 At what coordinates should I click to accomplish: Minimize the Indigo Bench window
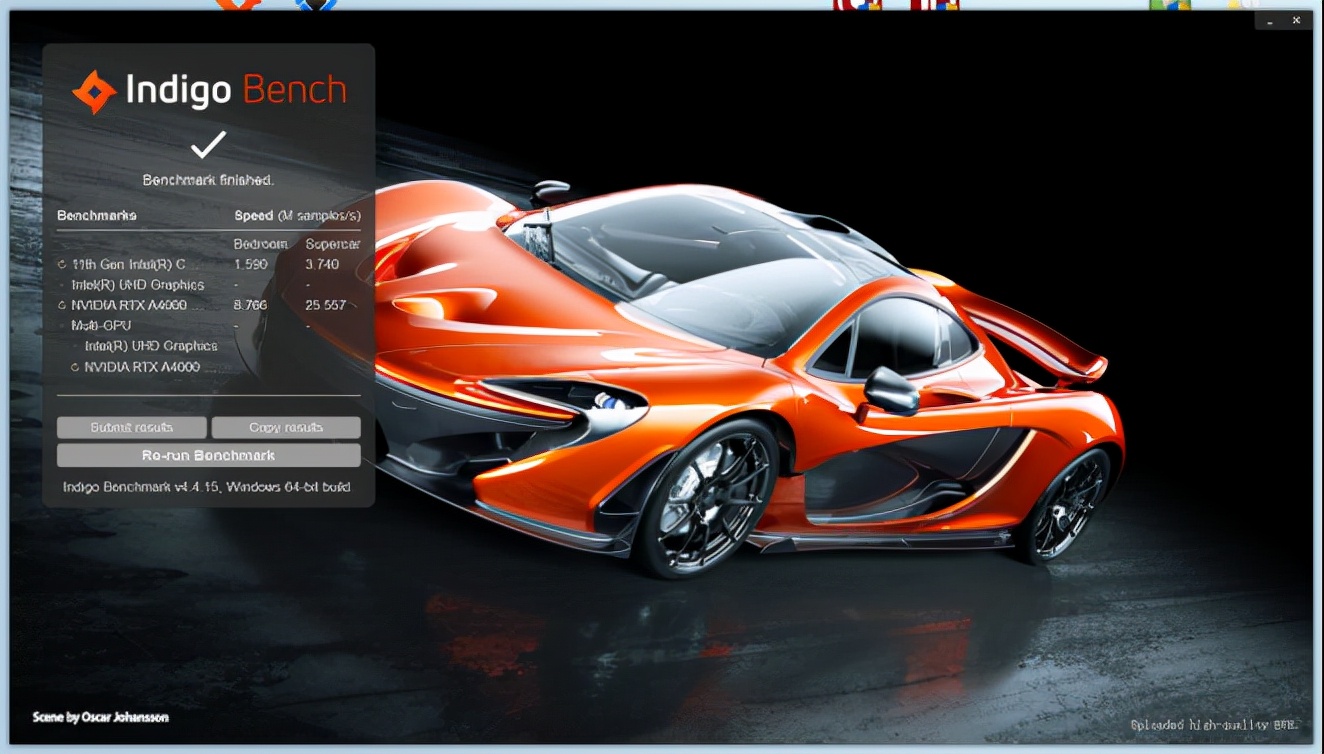pyautogui.click(x=1270, y=20)
